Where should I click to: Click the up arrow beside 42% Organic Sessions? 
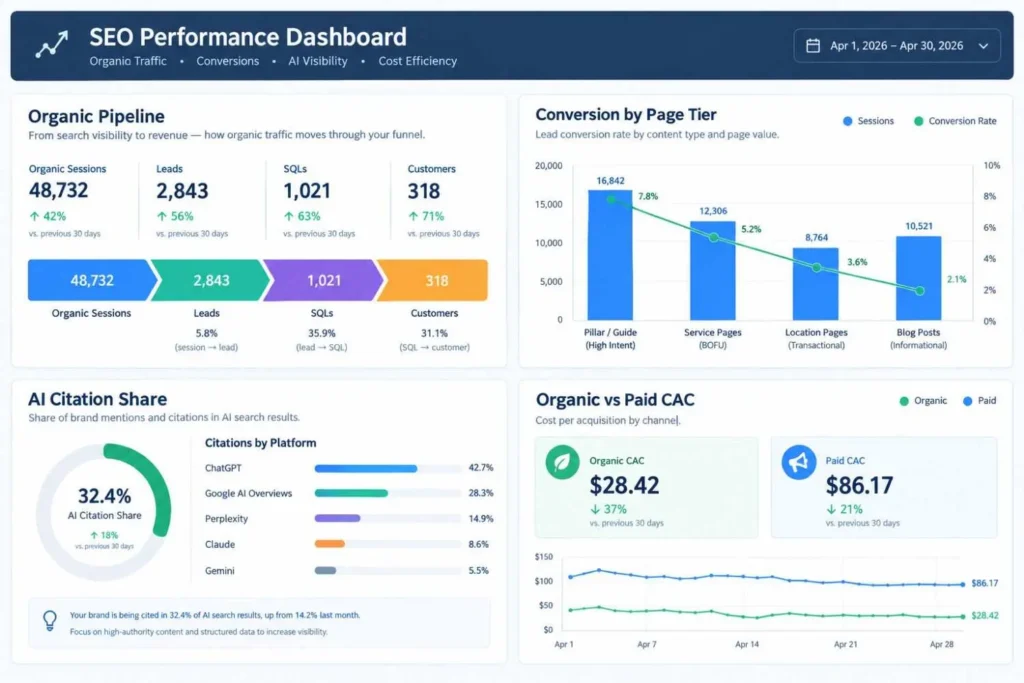[34, 216]
